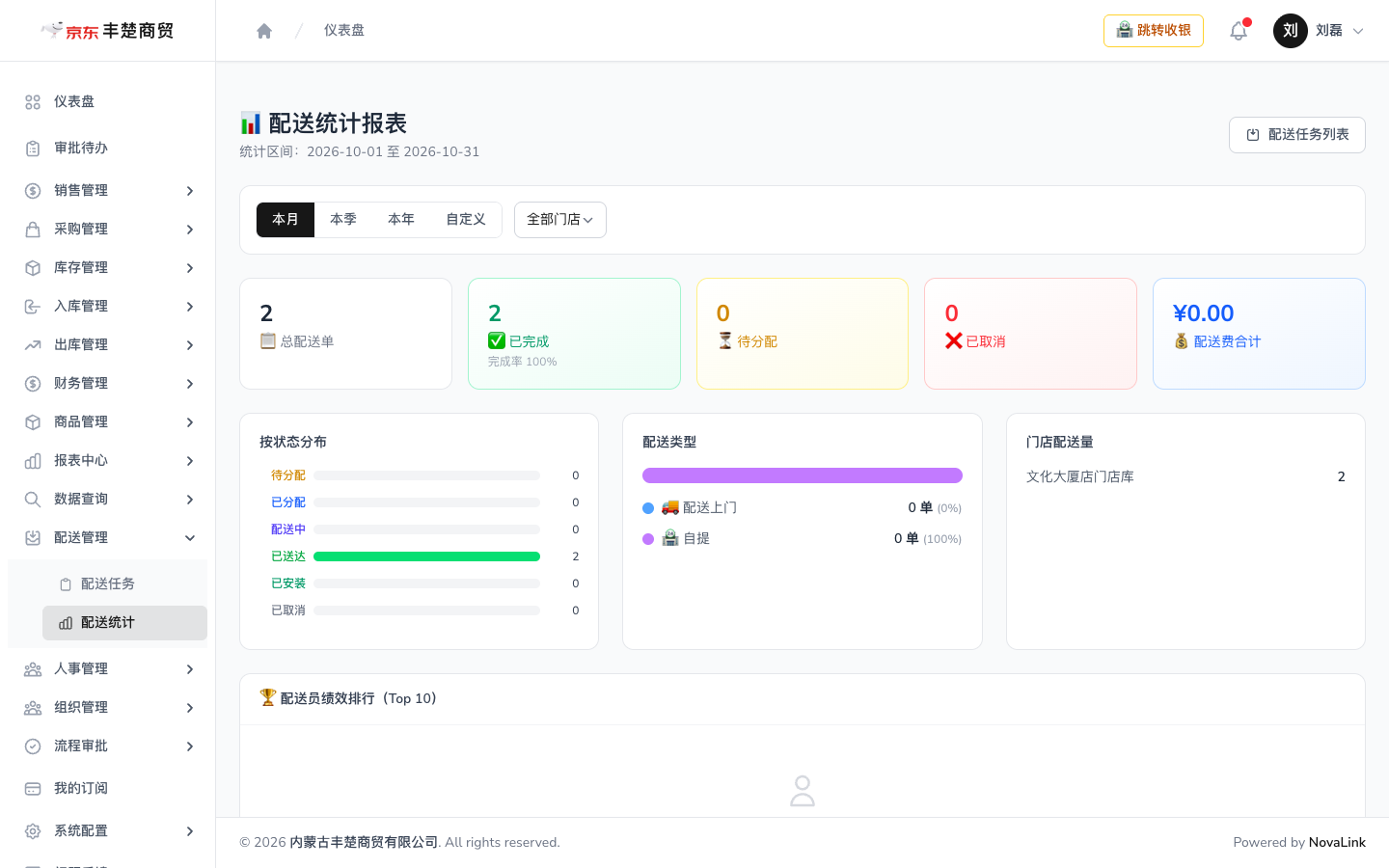Click the 已完成 stat card
The width and height of the screenshot is (1389, 868).
click(x=574, y=334)
